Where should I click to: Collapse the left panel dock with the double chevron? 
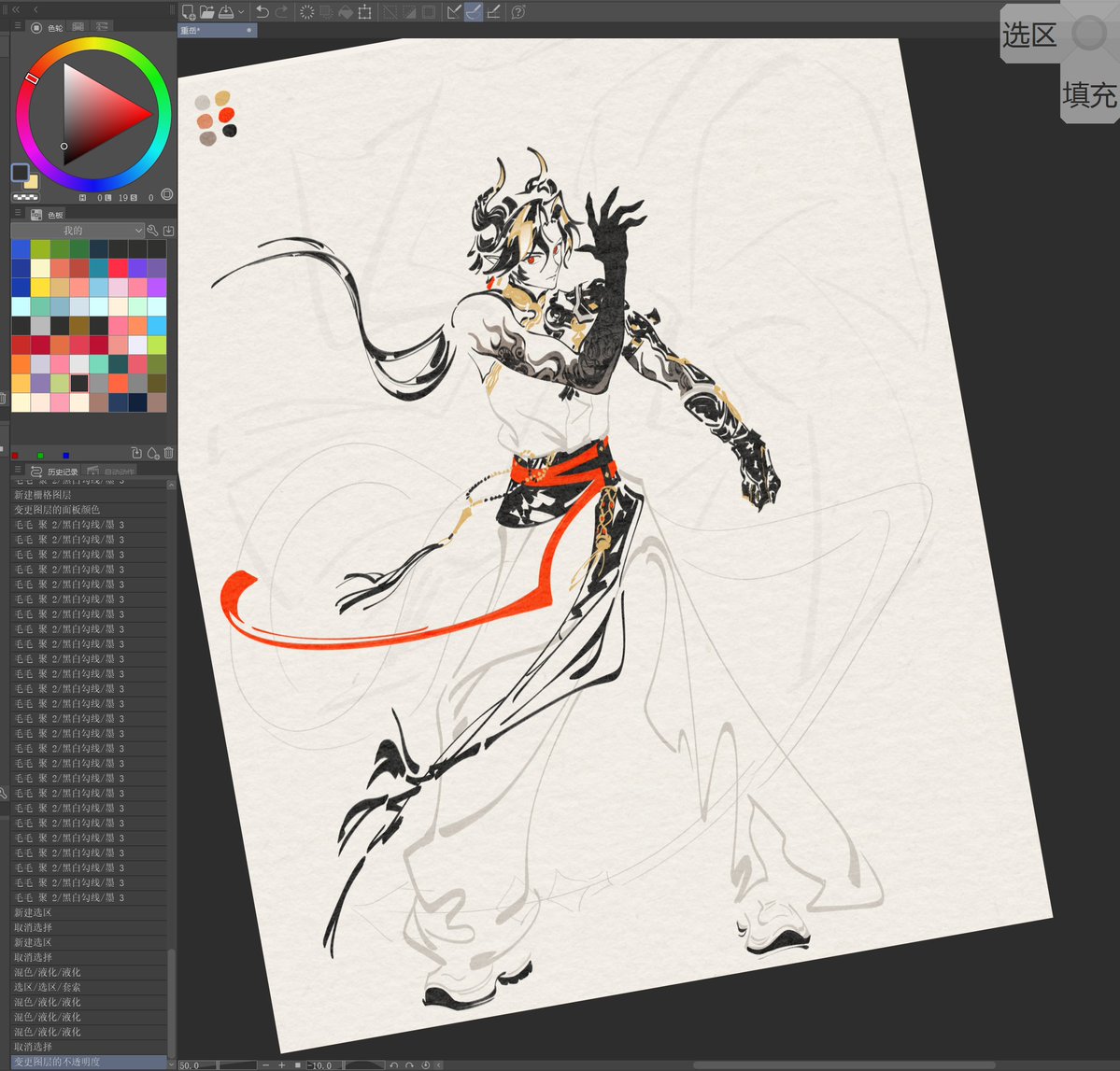[16, 9]
